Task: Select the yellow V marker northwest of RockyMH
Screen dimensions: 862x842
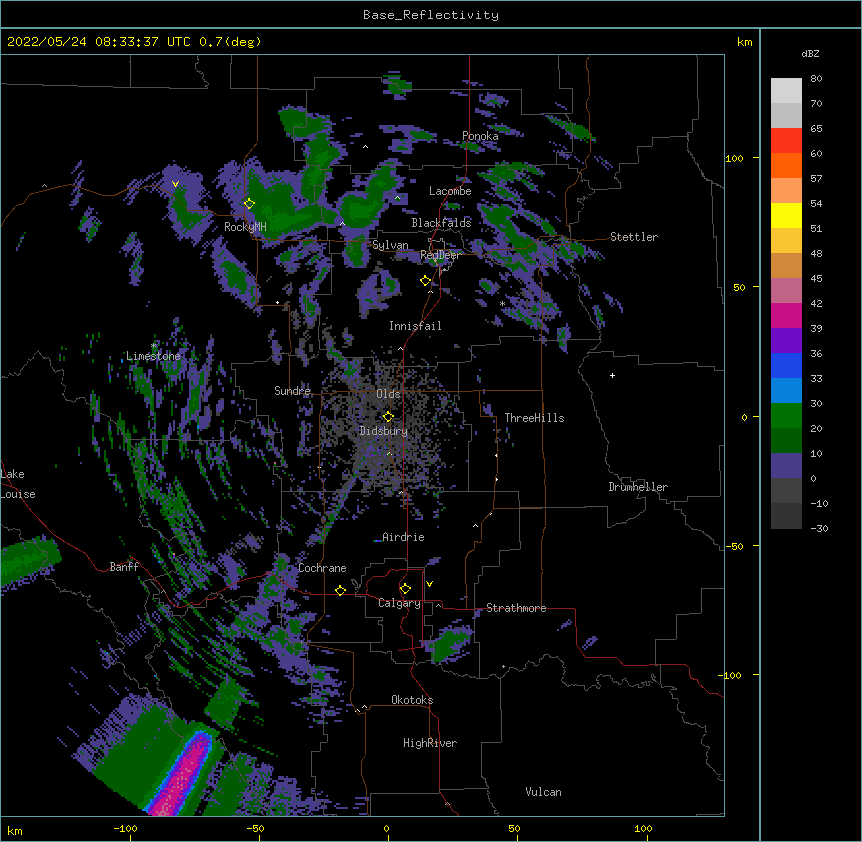Action: pyautogui.click(x=175, y=184)
